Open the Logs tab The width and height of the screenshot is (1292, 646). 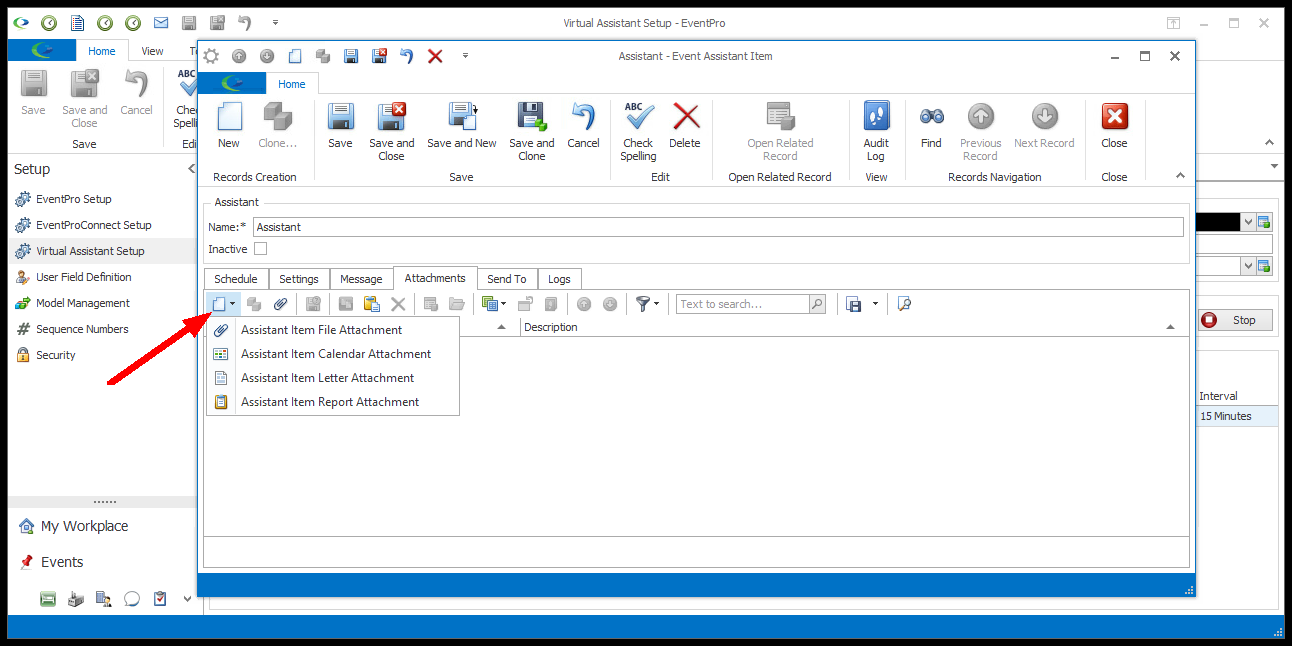559,279
